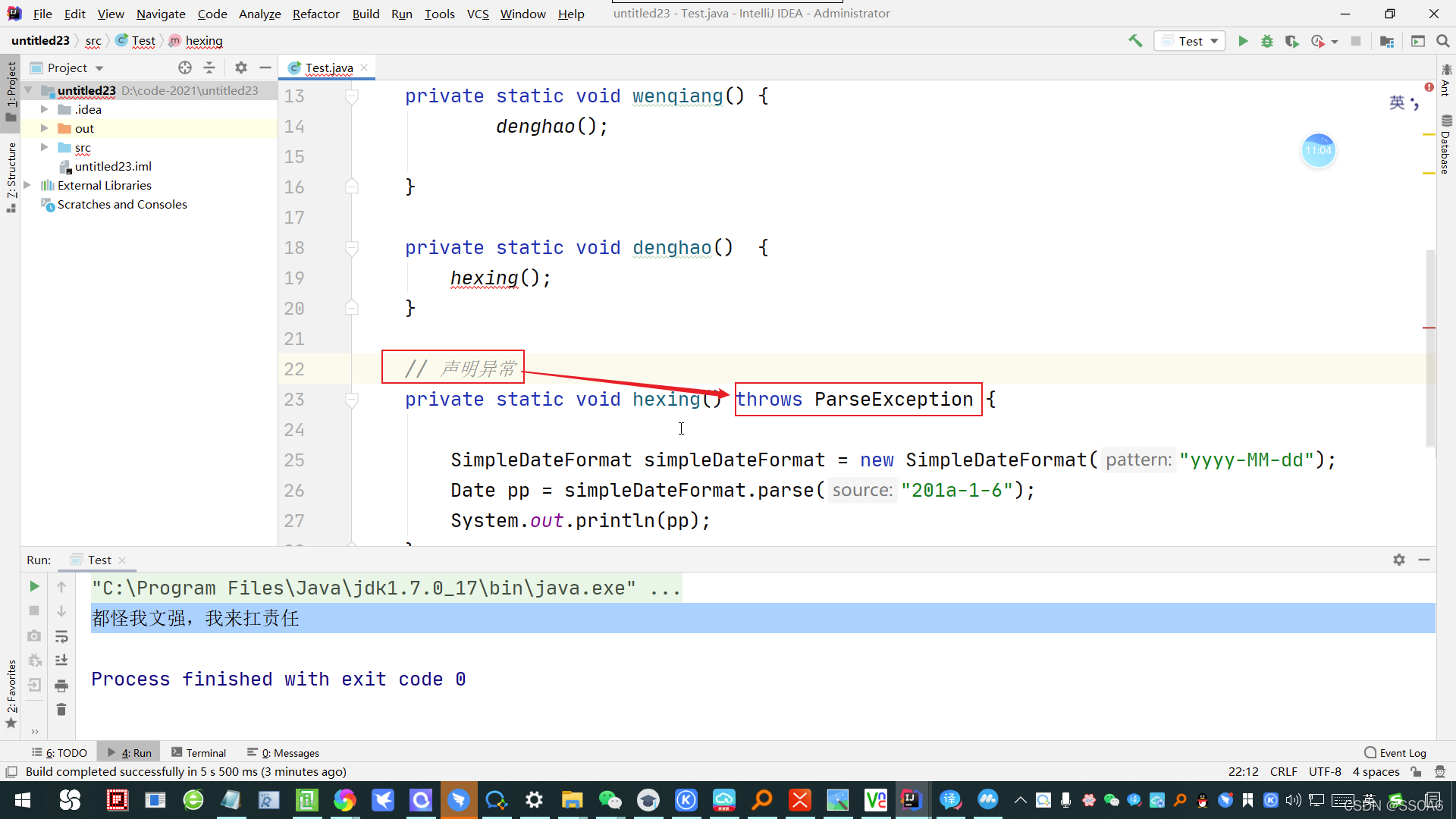Click the UTF-8 encoding indicator
This screenshot has height=819, width=1456.
1325,771
